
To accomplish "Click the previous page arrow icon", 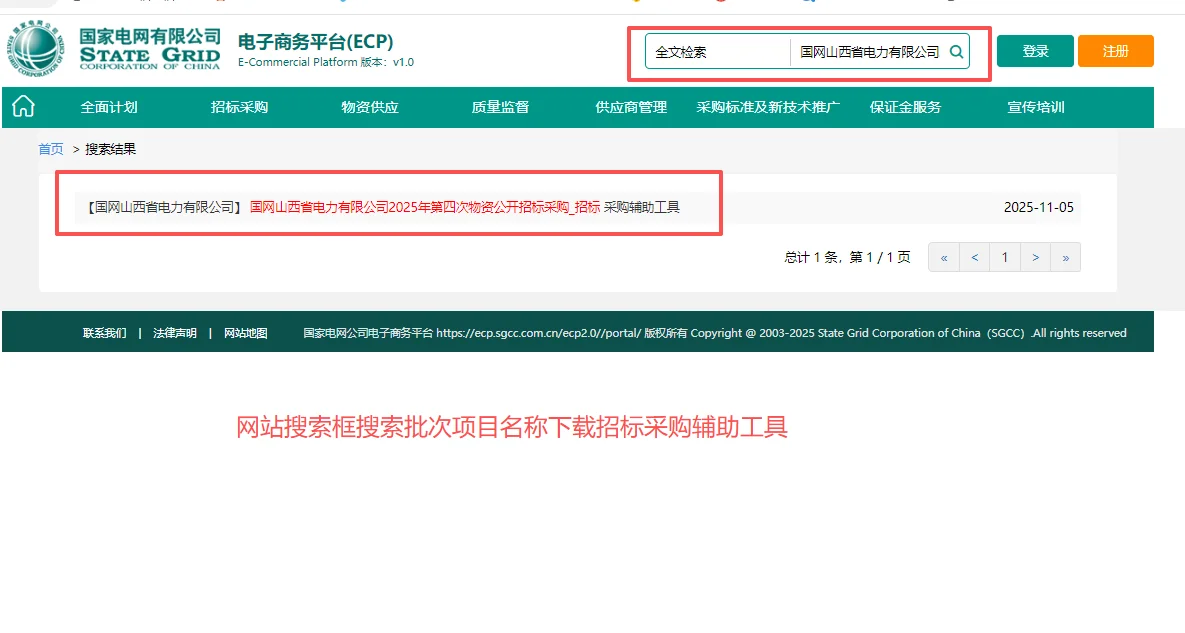I will [x=974, y=257].
